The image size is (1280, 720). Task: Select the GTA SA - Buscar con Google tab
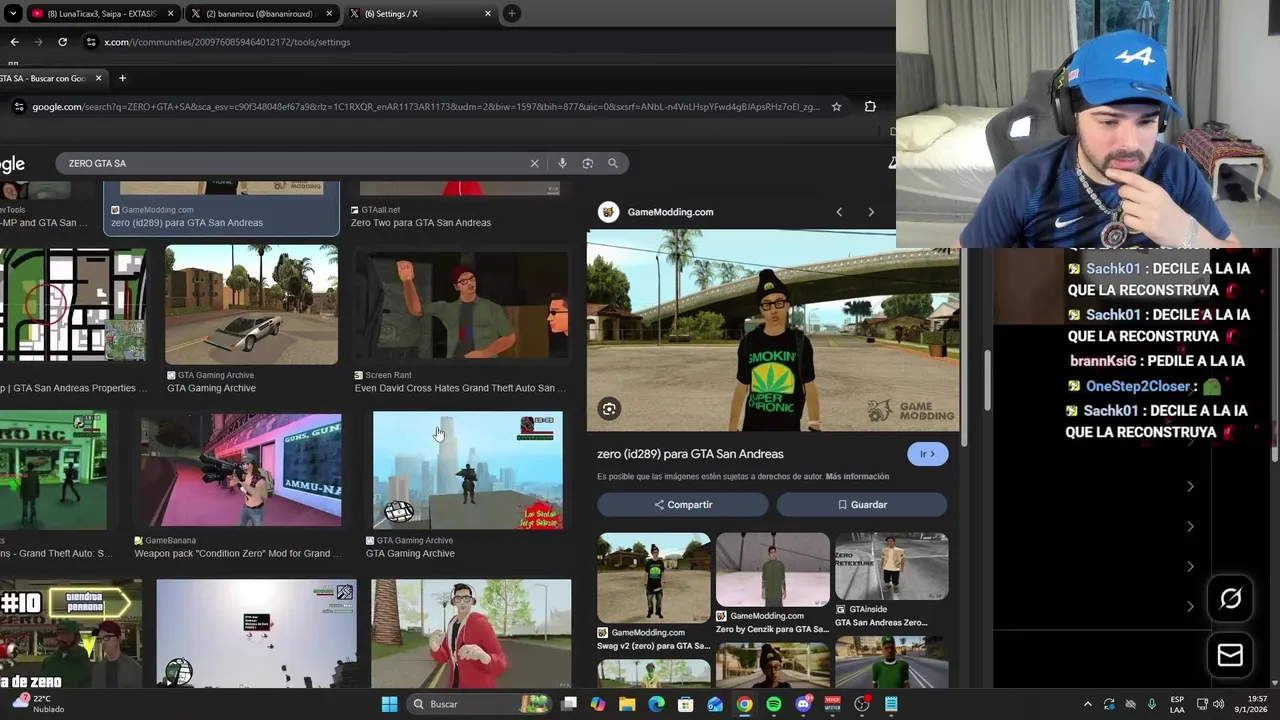[x=53, y=78]
